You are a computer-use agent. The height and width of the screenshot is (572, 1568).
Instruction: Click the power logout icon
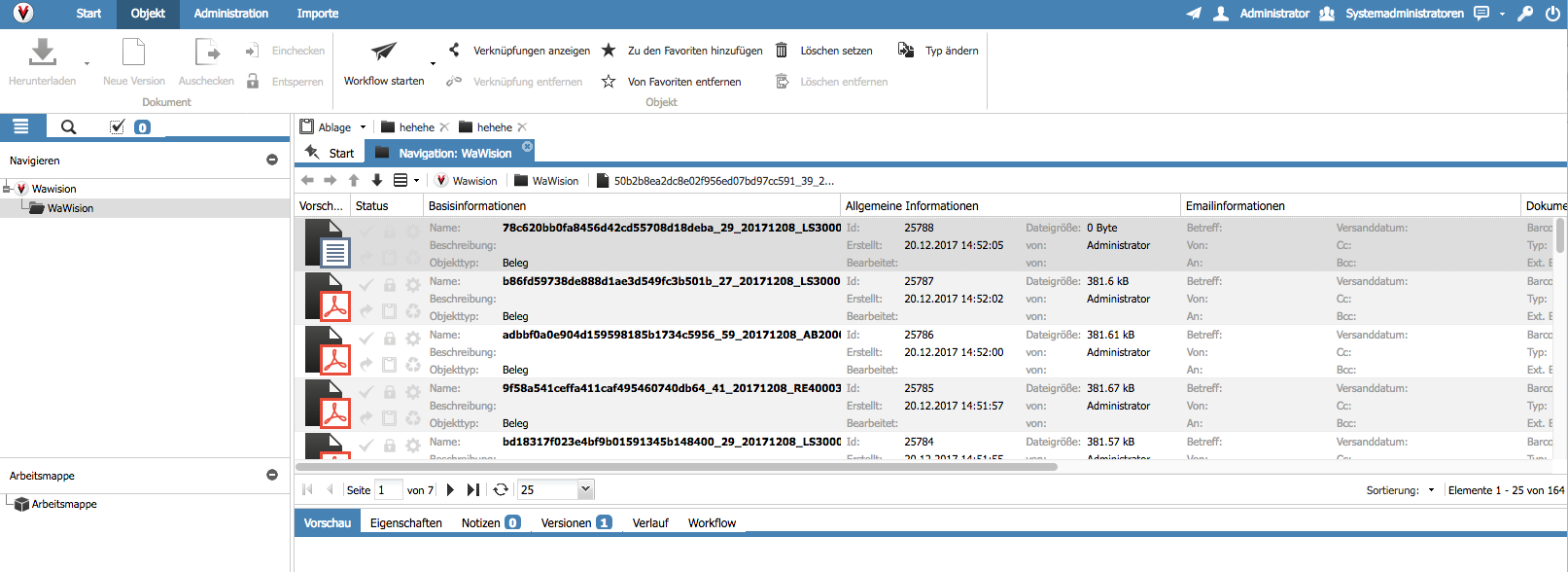pos(1552,14)
